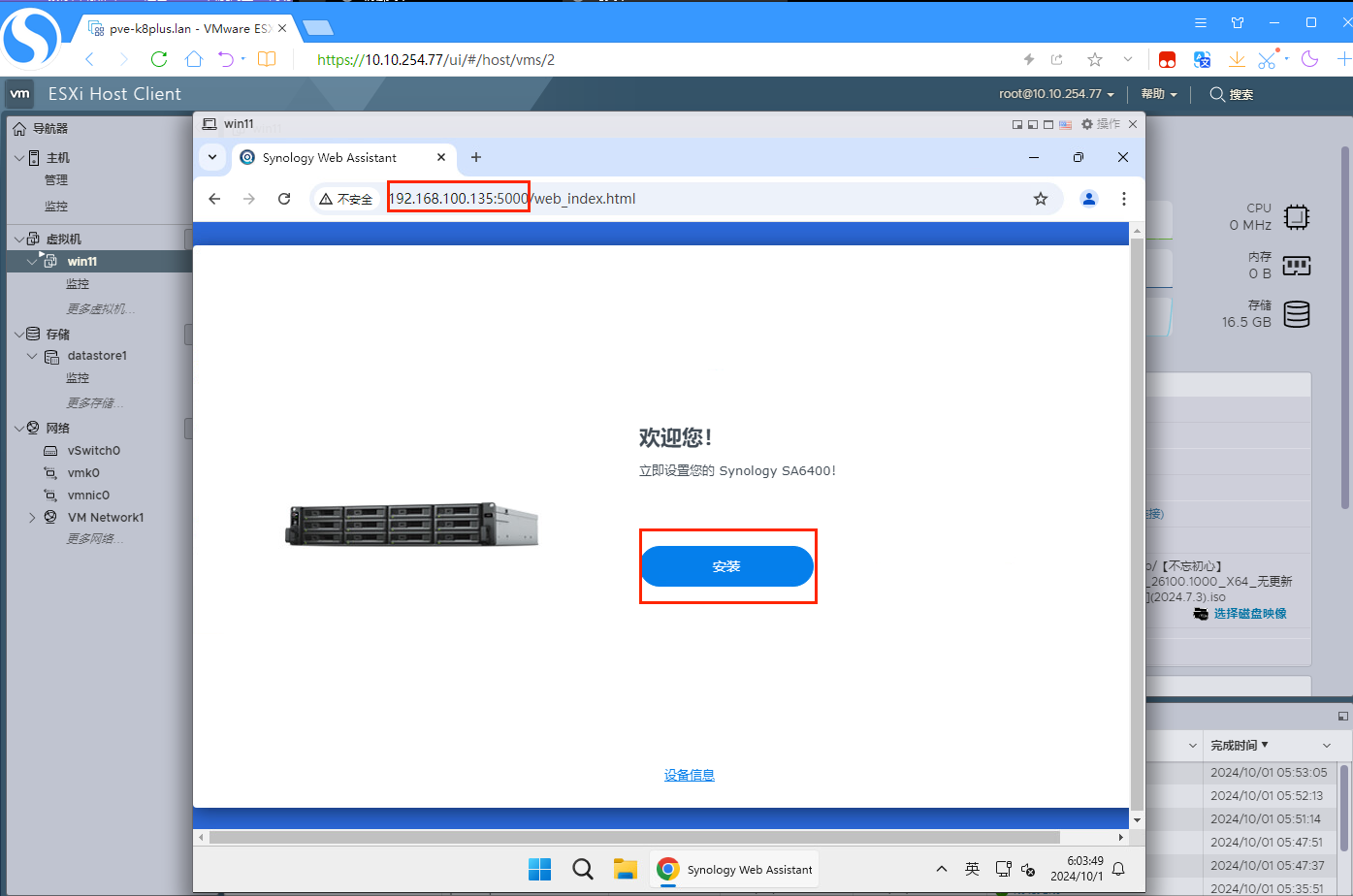
Task: Open the 设备信息 device info link
Action: click(690, 775)
